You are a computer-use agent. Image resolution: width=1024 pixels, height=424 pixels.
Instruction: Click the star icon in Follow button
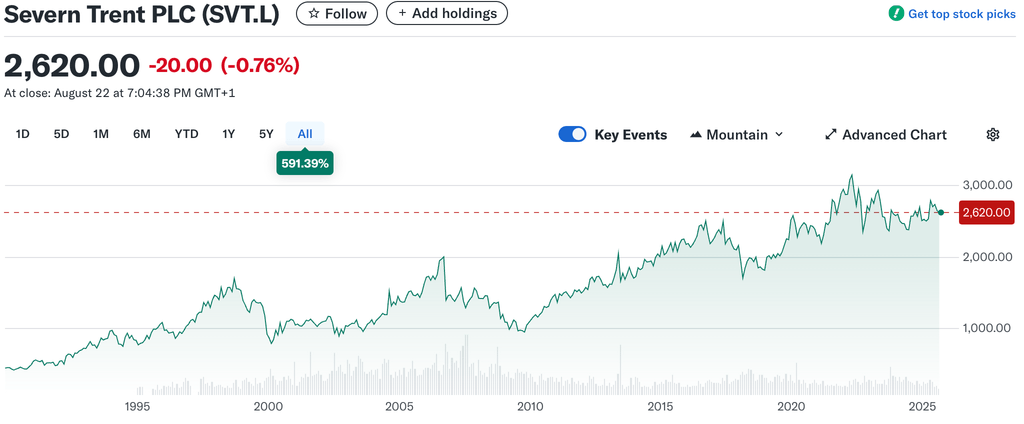click(x=314, y=14)
